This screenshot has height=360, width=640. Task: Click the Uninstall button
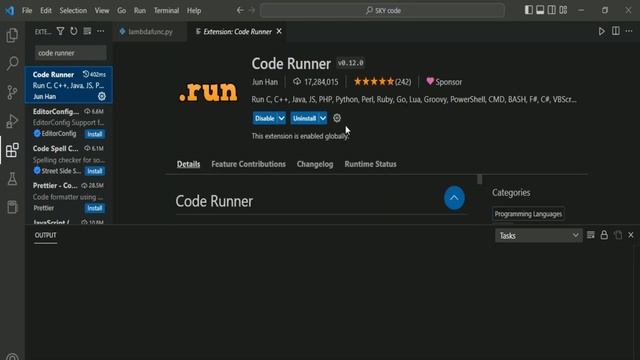304,118
